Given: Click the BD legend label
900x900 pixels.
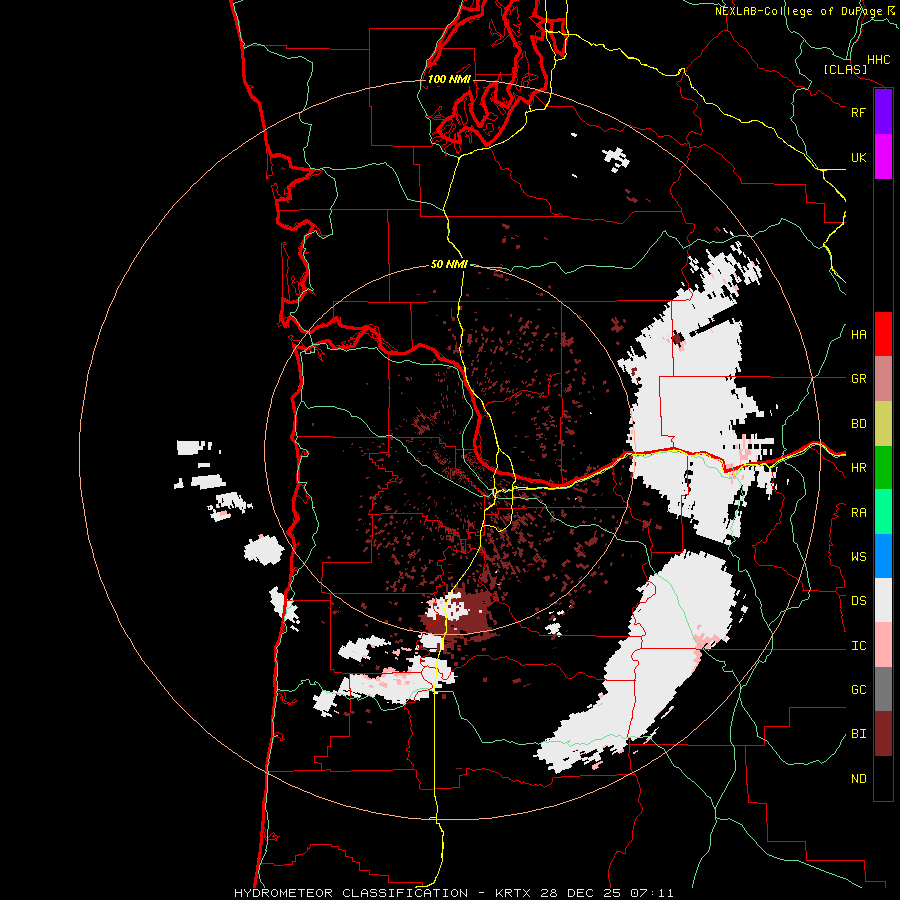Looking at the screenshot, I should coord(858,424).
